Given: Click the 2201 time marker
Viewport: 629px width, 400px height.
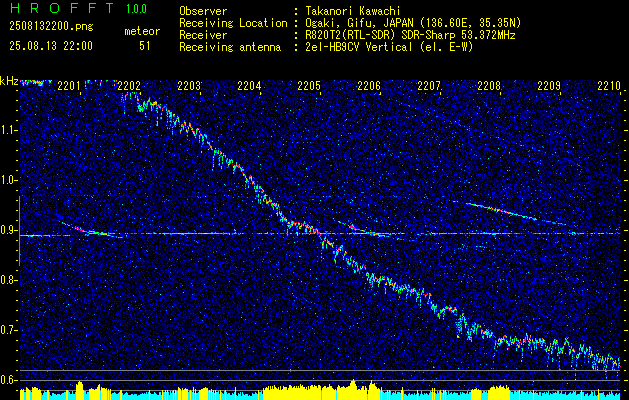Looking at the screenshot, I should point(69,85).
